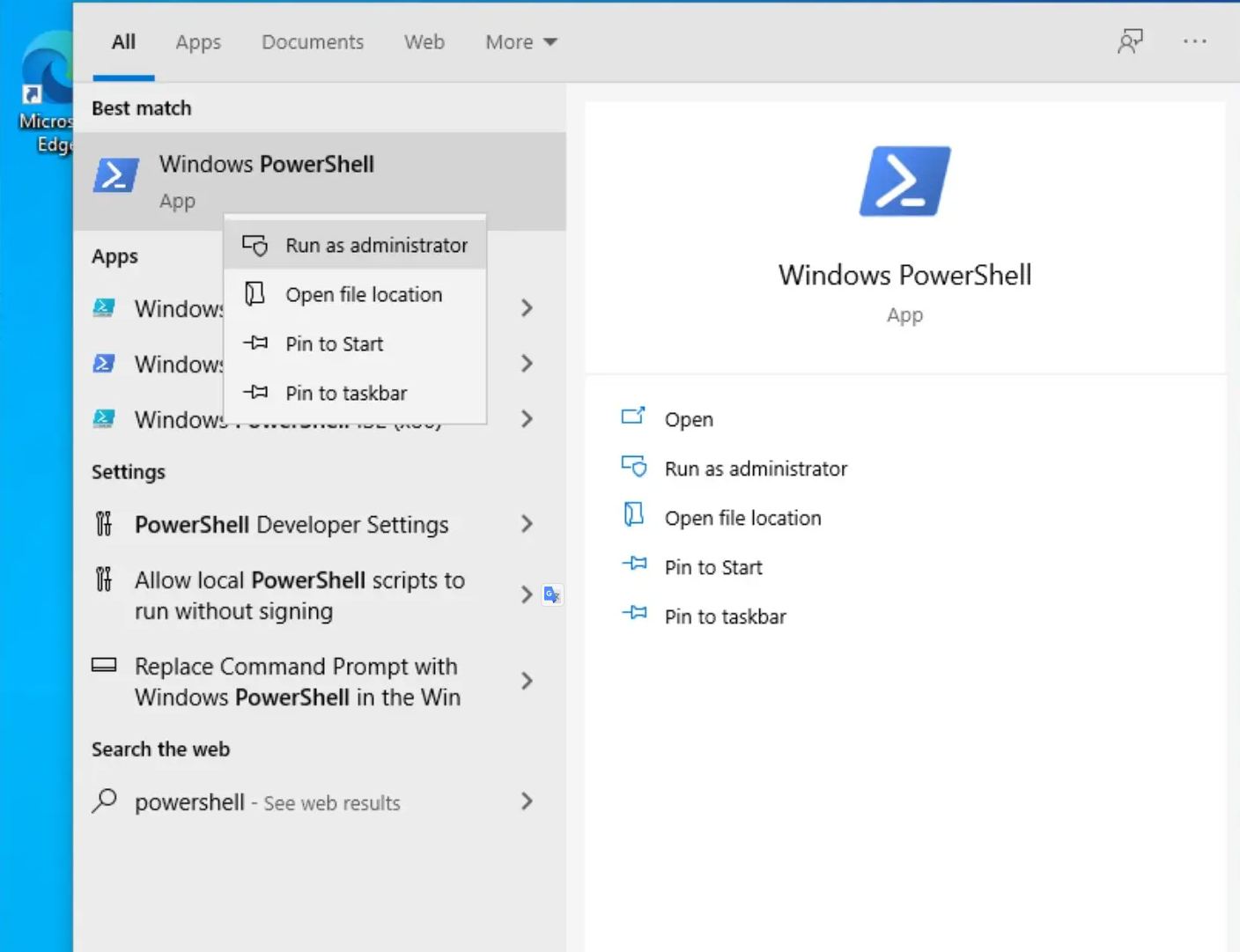The height and width of the screenshot is (952, 1240).
Task: Click the Windows PowerShell best match icon
Action: pos(116,175)
